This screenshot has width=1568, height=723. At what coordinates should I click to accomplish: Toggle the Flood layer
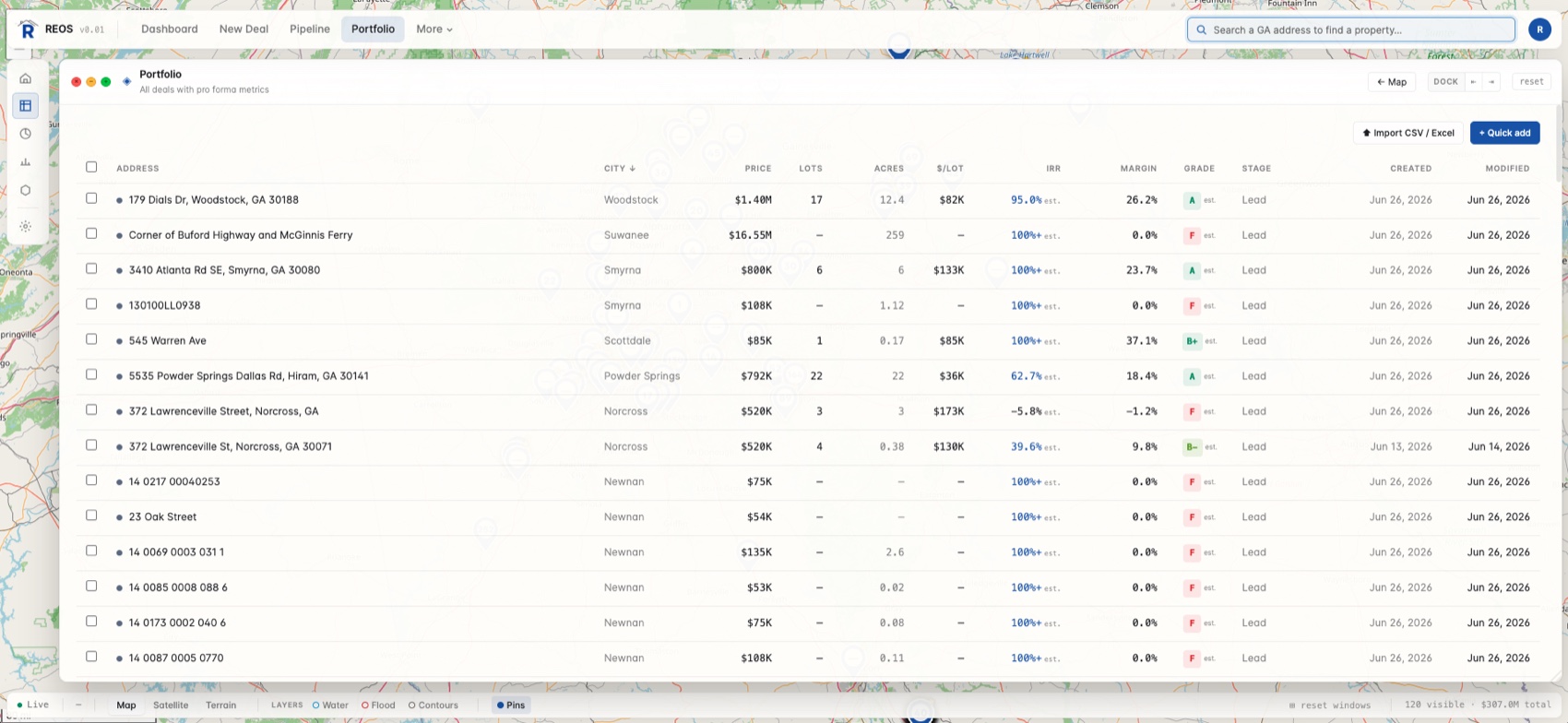[x=378, y=705]
